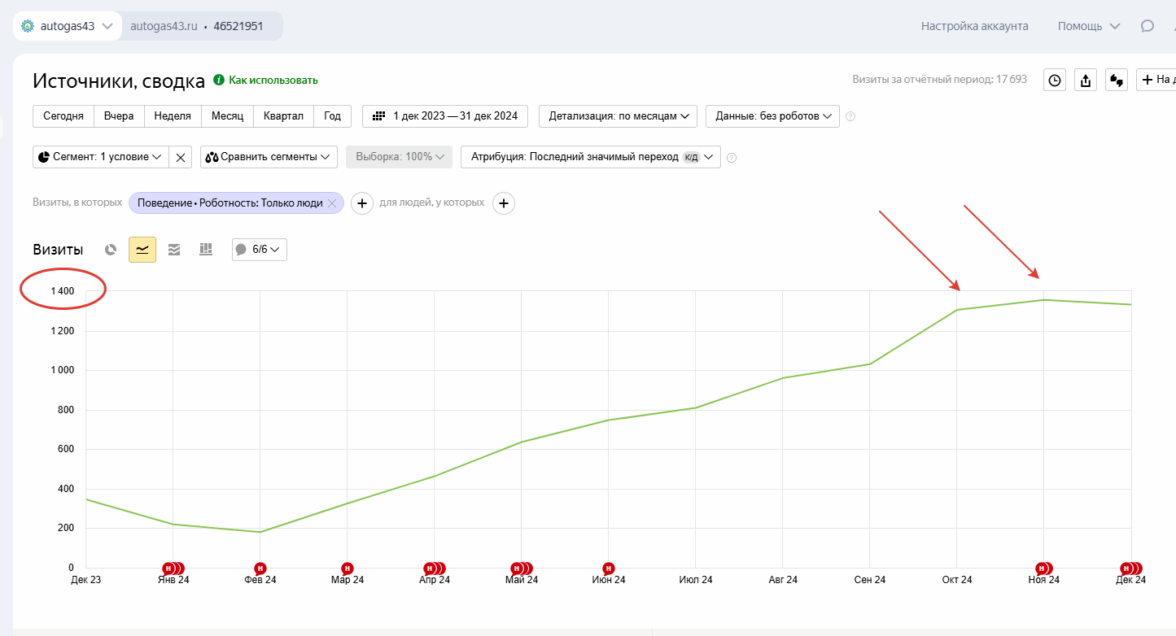Open the date range picker field
The image size is (1176, 636).
pos(445,116)
